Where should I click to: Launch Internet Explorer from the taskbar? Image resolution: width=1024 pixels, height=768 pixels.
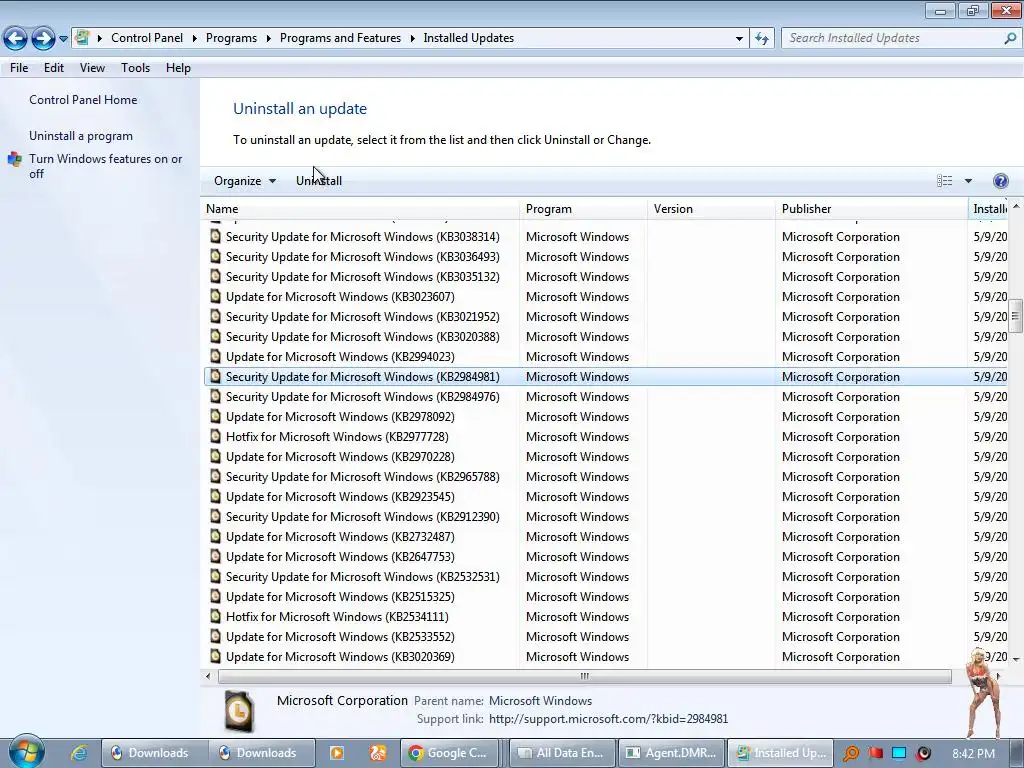(79, 753)
